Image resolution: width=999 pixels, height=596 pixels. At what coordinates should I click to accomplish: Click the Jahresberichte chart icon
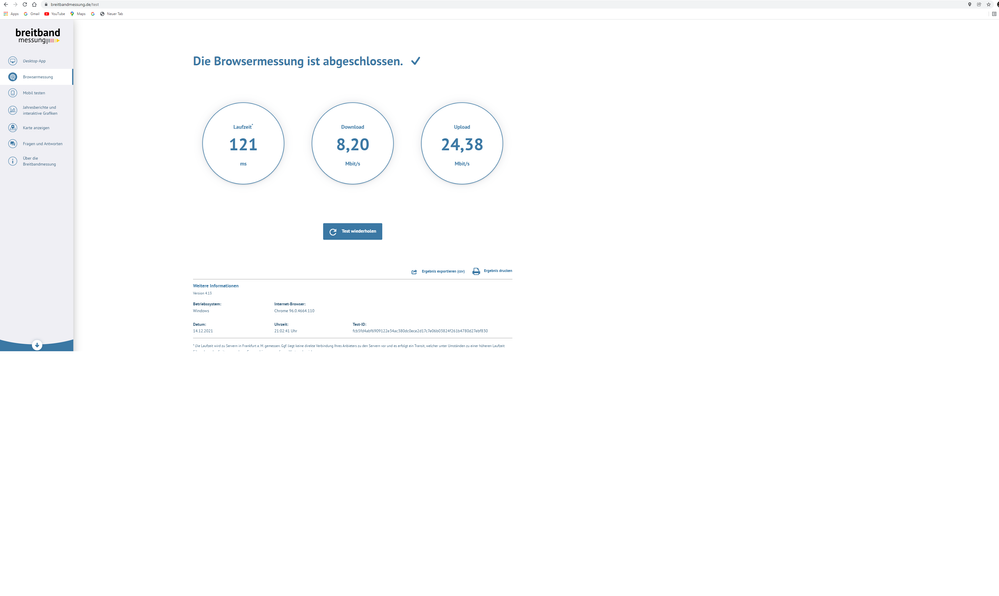point(13,110)
